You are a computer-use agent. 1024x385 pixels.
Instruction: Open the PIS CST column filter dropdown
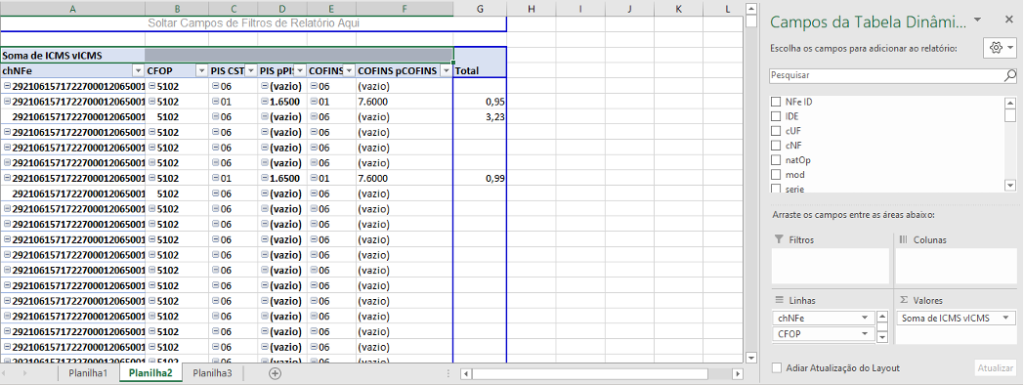click(251, 70)
